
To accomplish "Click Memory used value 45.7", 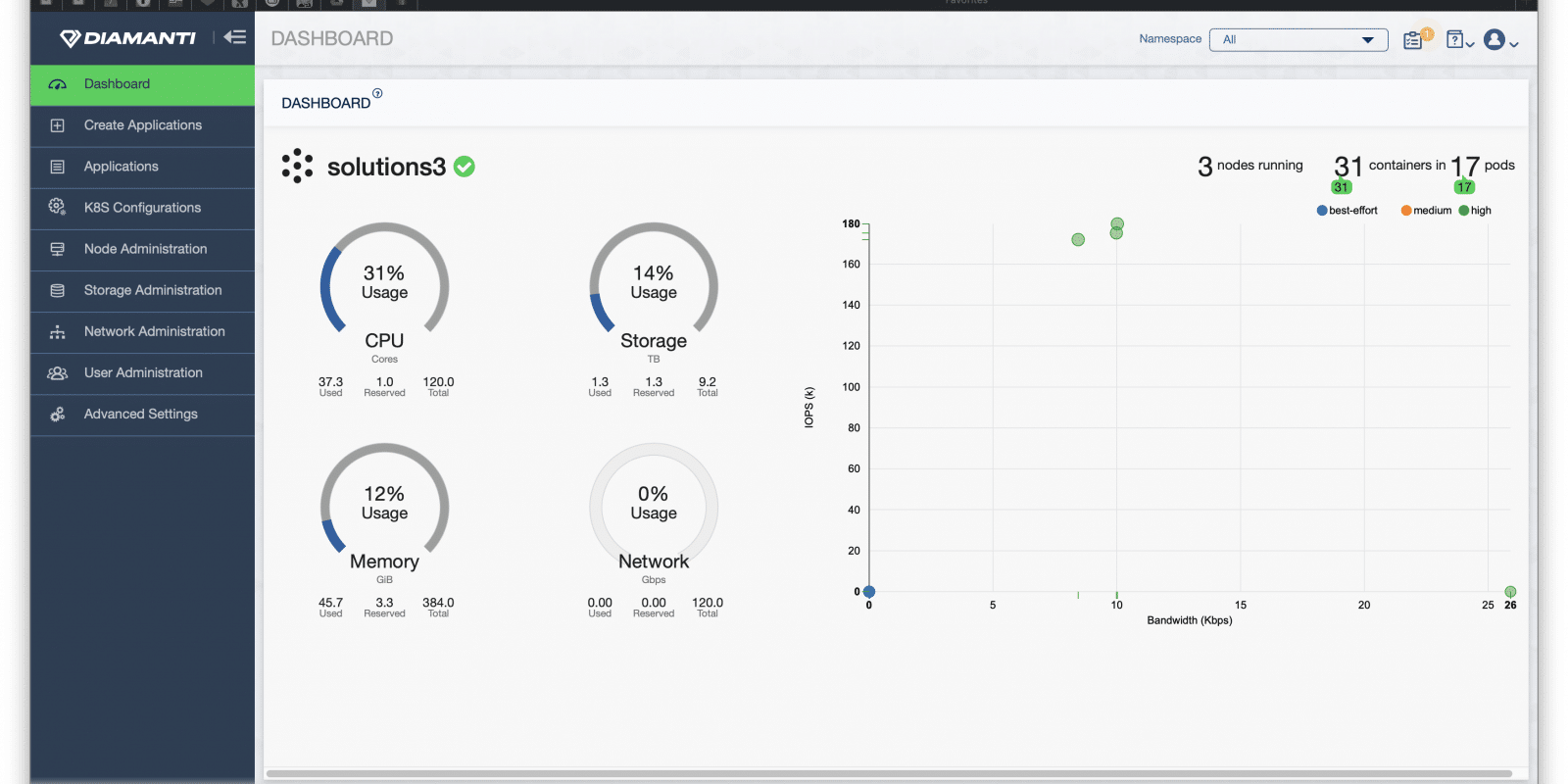I will pos(330,603).
